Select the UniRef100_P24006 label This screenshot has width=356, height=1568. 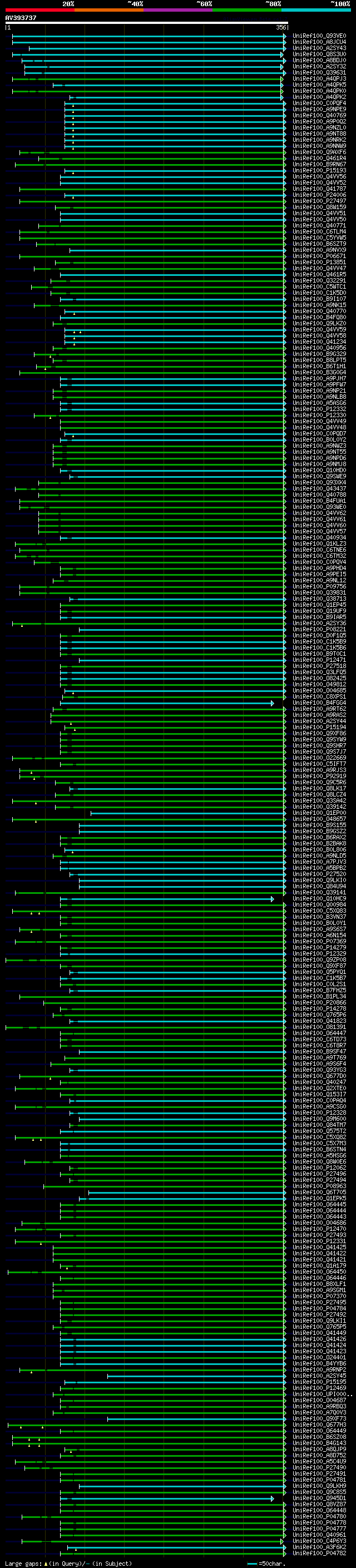pyautogui.click(x=319, y=195)
